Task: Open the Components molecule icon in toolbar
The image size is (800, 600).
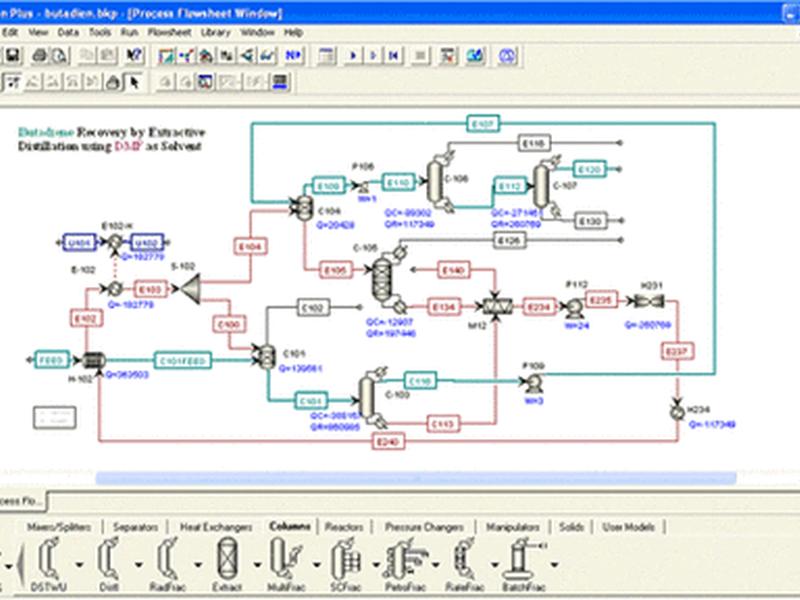Action: (186, 55)
